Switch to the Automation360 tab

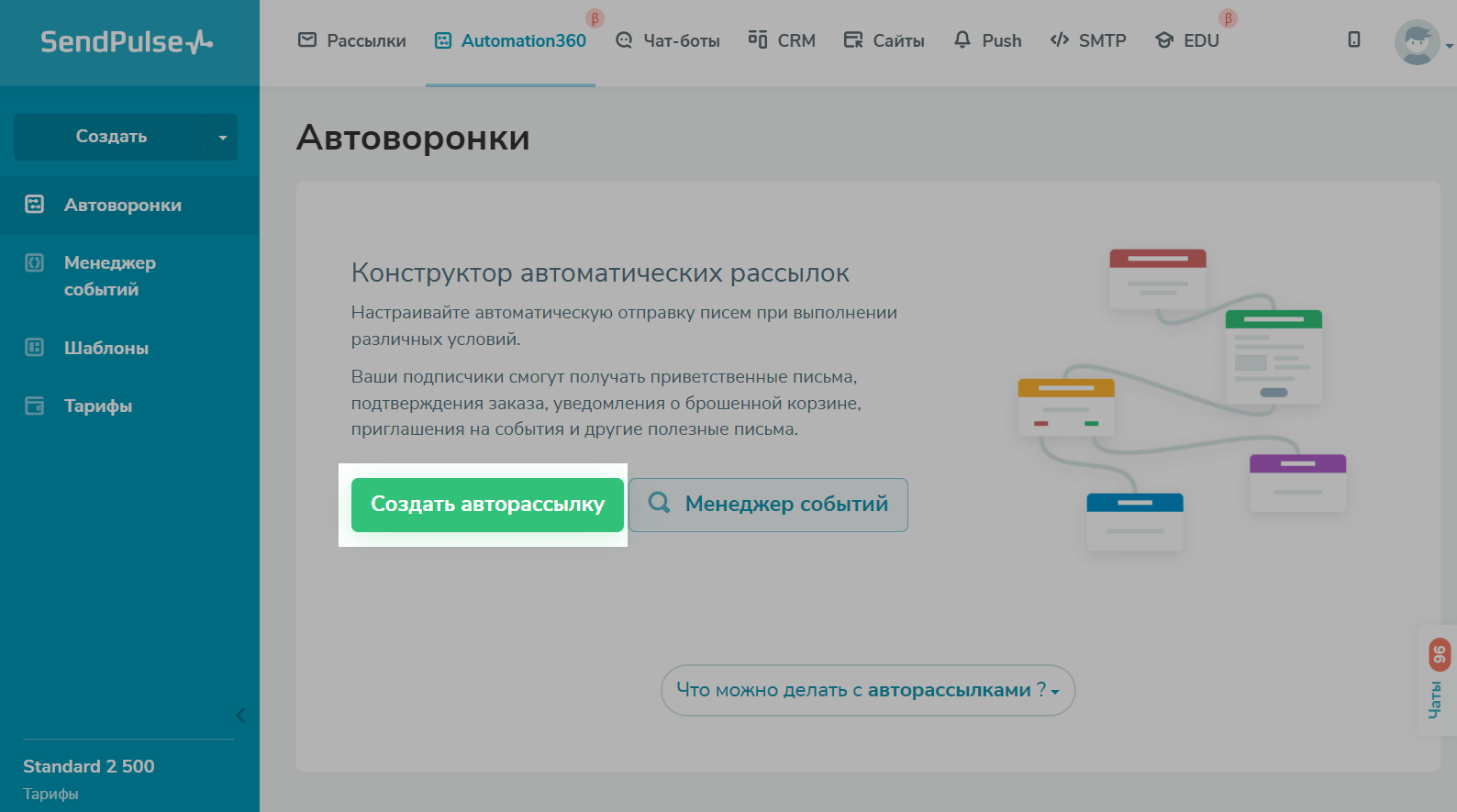coord(510,40)
